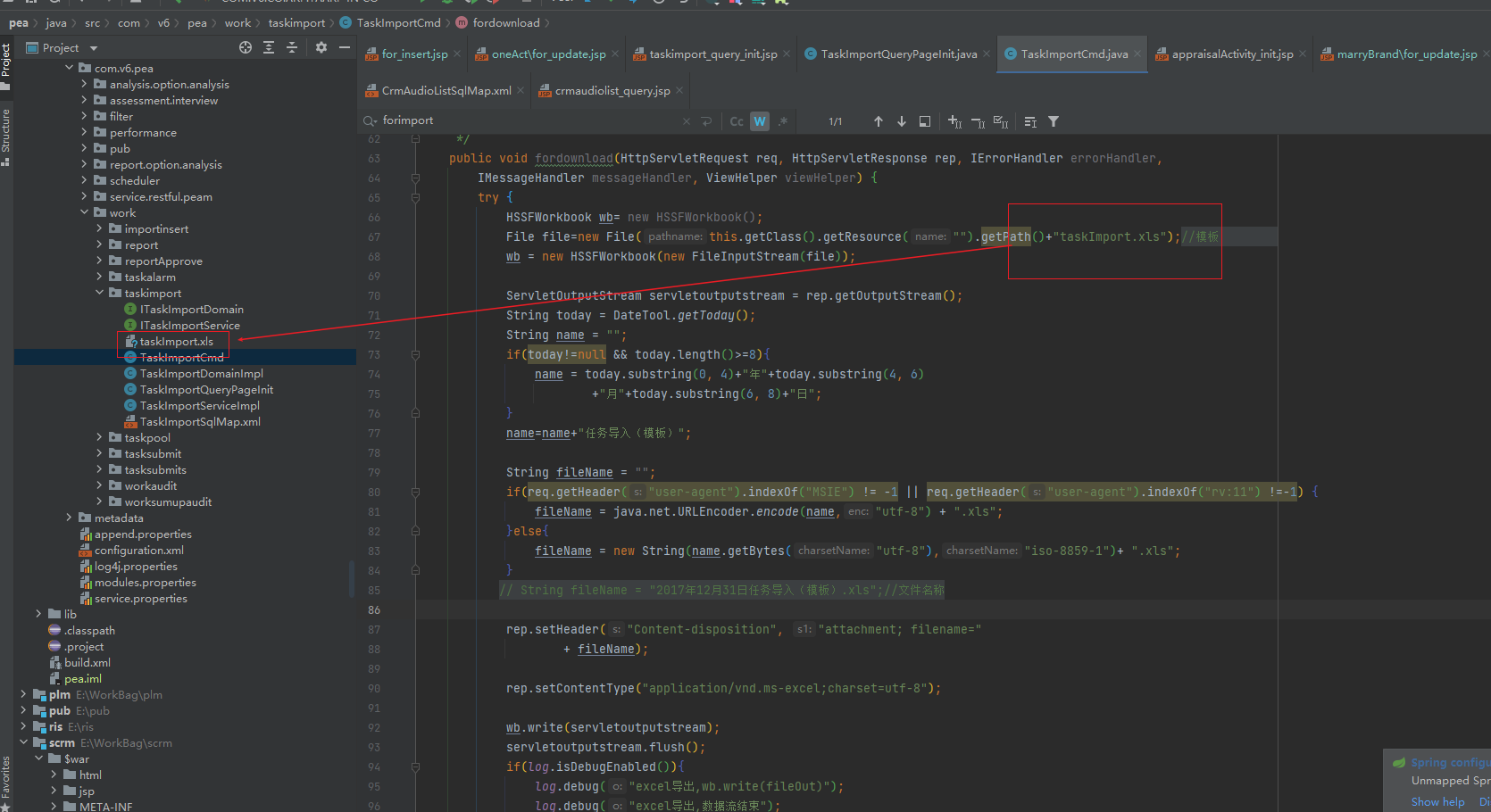1491x812 pixels.
Task: Collapse the taskimport package folder
Action: (x=99, y=294)
